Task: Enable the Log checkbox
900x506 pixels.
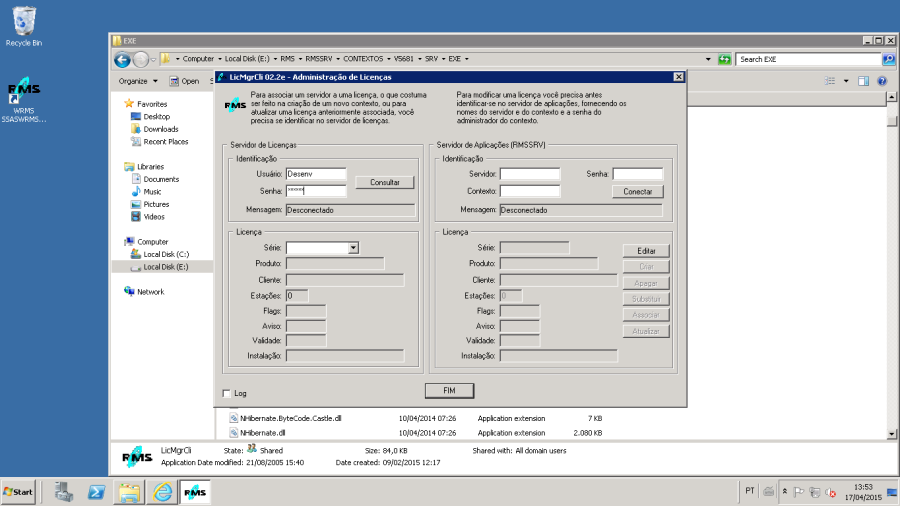Action: (226, 393)
